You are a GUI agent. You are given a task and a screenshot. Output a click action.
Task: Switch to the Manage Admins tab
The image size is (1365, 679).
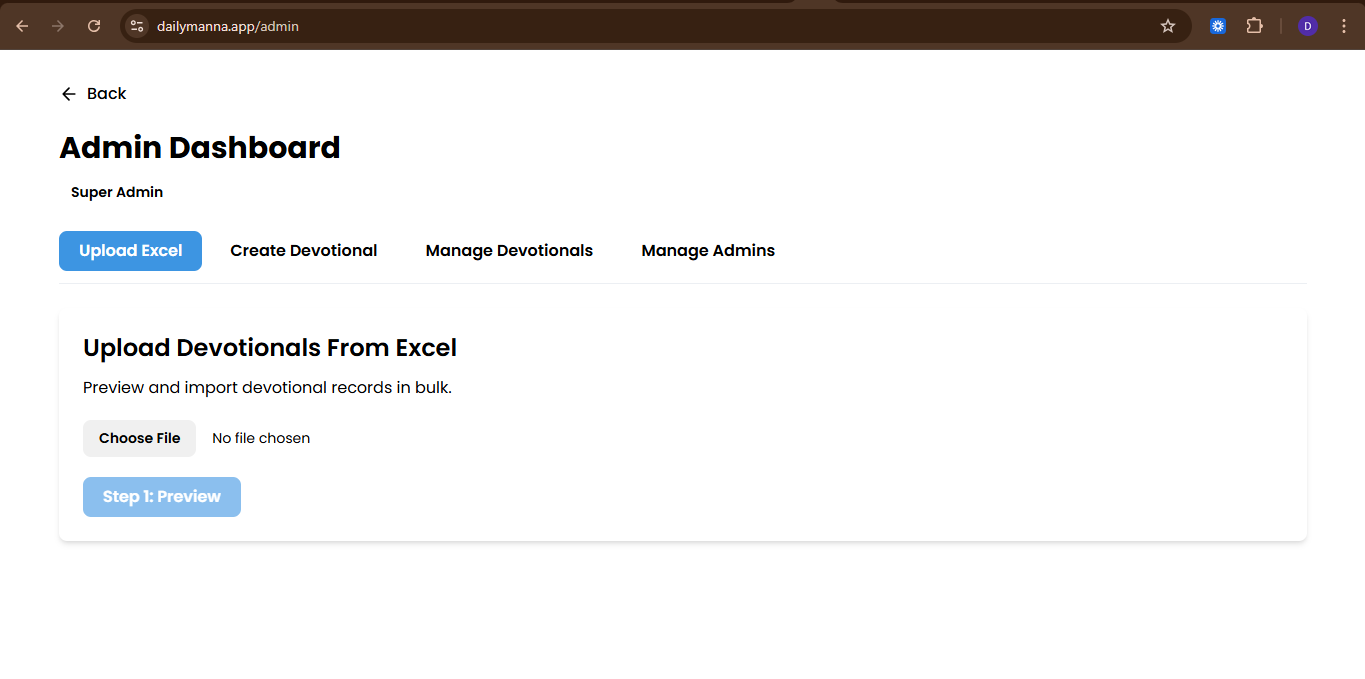point(708,251)
